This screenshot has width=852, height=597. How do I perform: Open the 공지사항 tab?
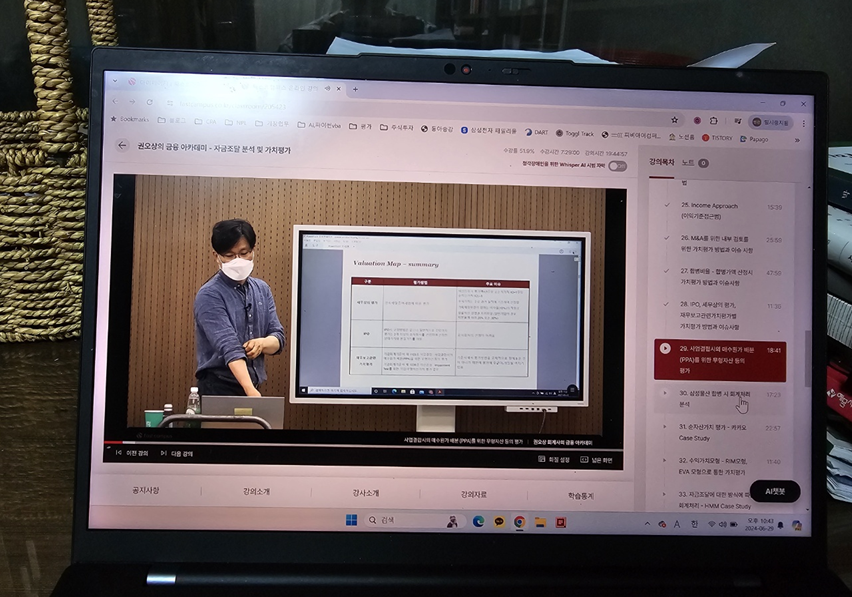coord(146,490)
